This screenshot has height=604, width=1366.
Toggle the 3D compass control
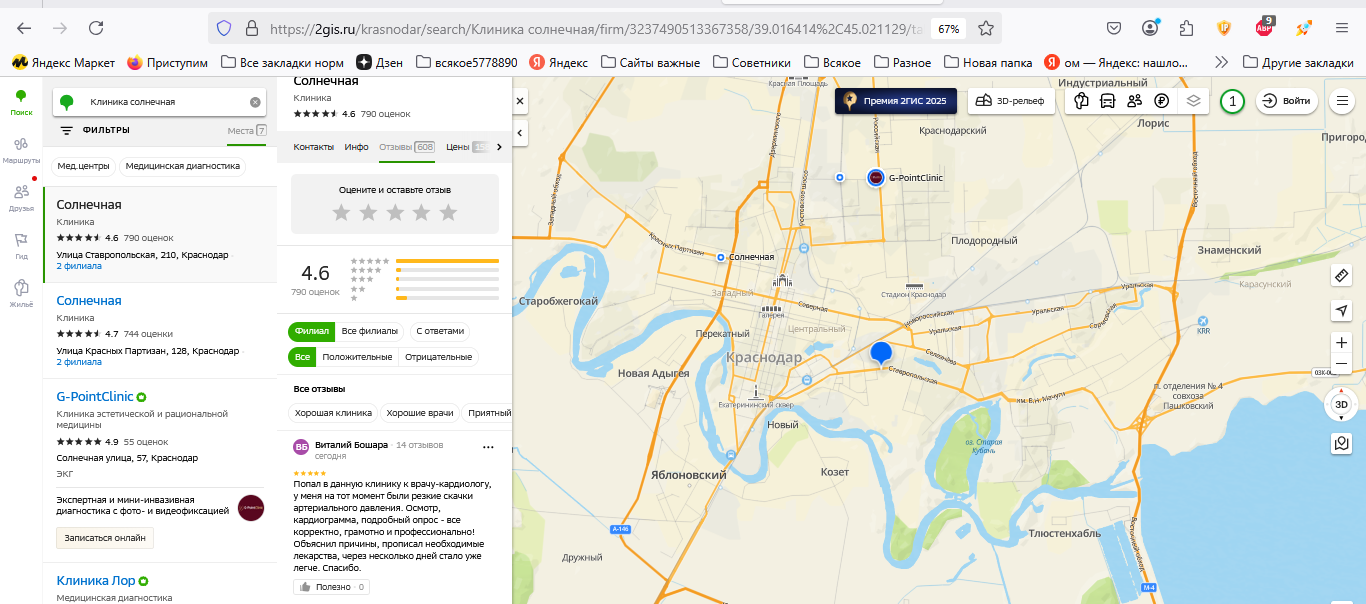(1342, 404)
